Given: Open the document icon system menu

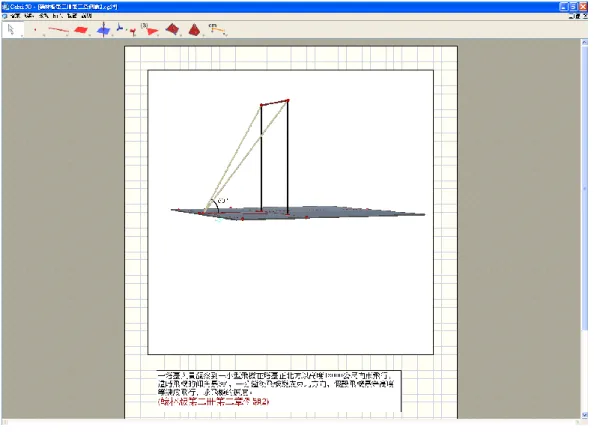Looking at the screenshot, I should coord(5,16).
